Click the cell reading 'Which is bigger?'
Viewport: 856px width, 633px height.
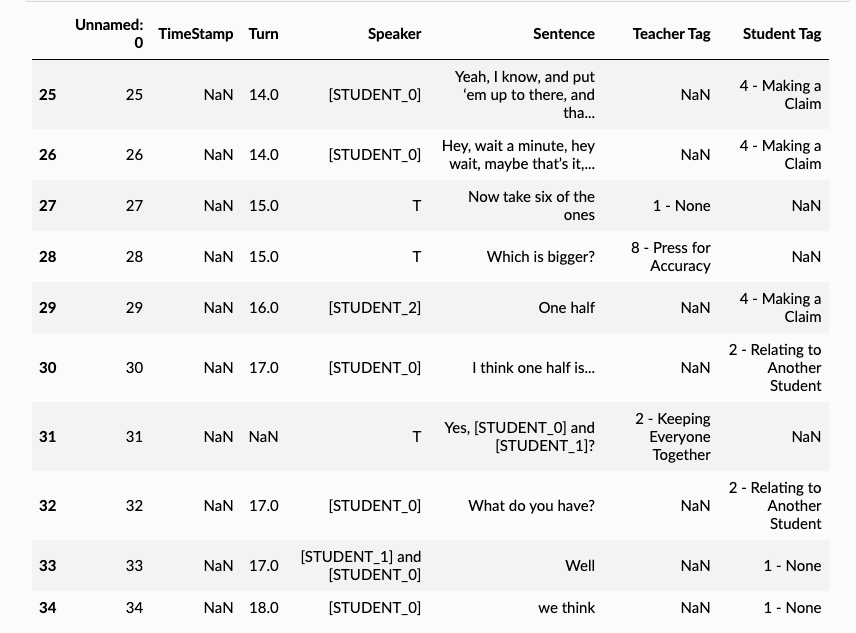click(540, 257)
